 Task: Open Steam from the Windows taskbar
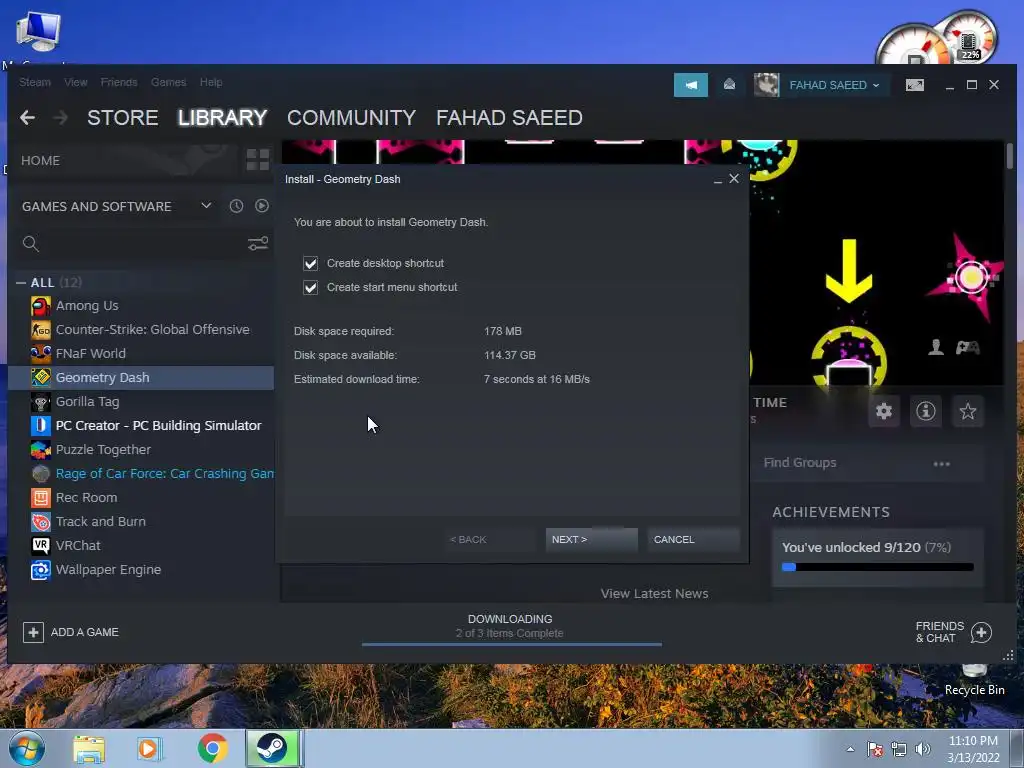pos(272,748)
